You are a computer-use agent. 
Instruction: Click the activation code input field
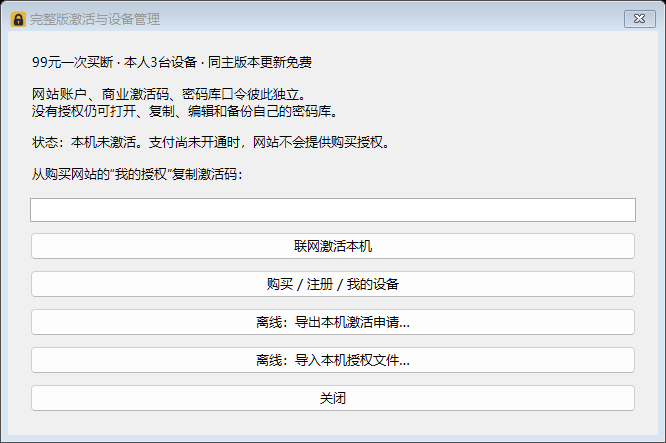(333, 210)
